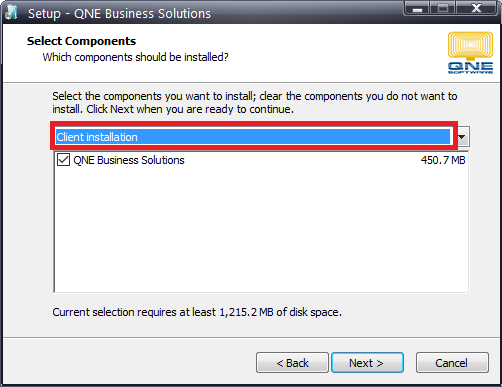Continue setup with the Next button

(367, 363)
